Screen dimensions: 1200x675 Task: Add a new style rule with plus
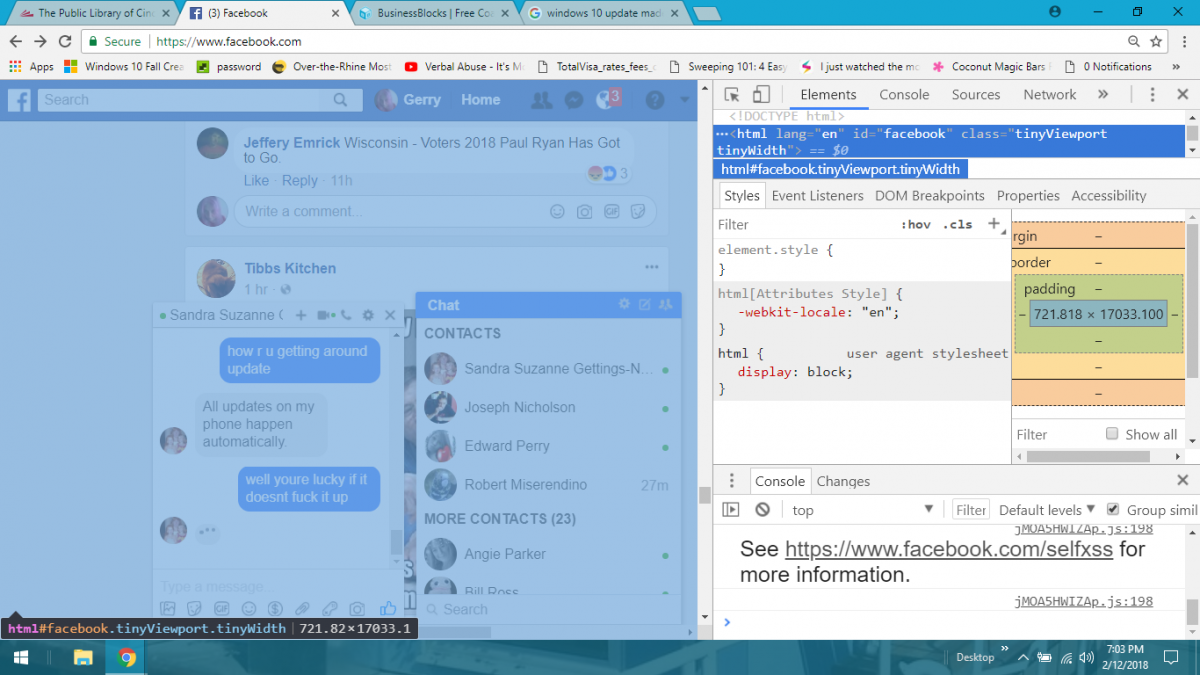pos(994,224)
